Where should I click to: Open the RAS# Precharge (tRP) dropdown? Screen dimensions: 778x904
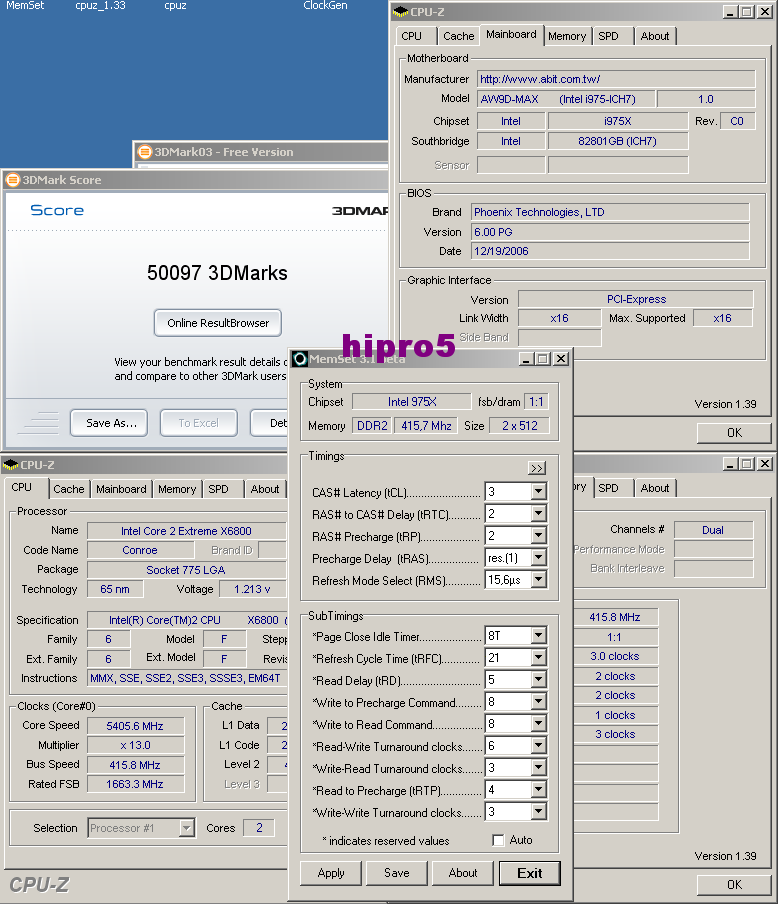[539, 536]
